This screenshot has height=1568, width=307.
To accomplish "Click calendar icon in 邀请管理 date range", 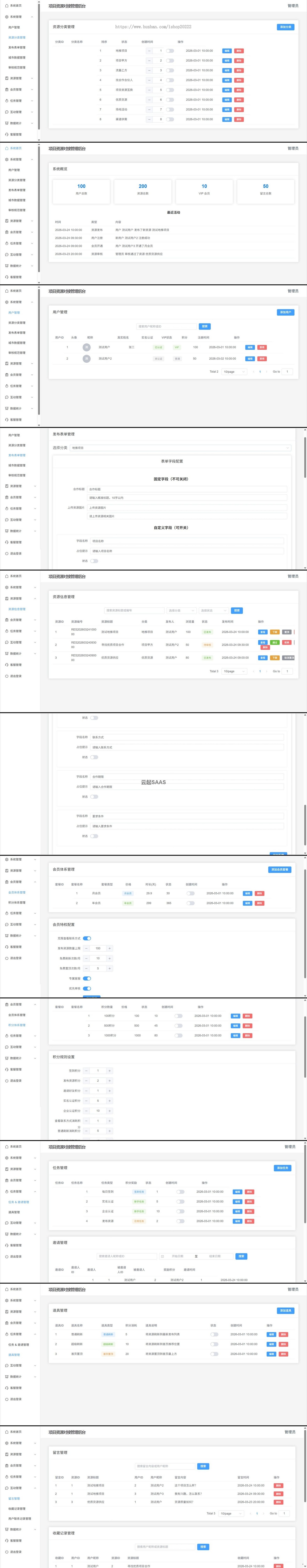I will pyautogui.click(x=163, y=1256).
